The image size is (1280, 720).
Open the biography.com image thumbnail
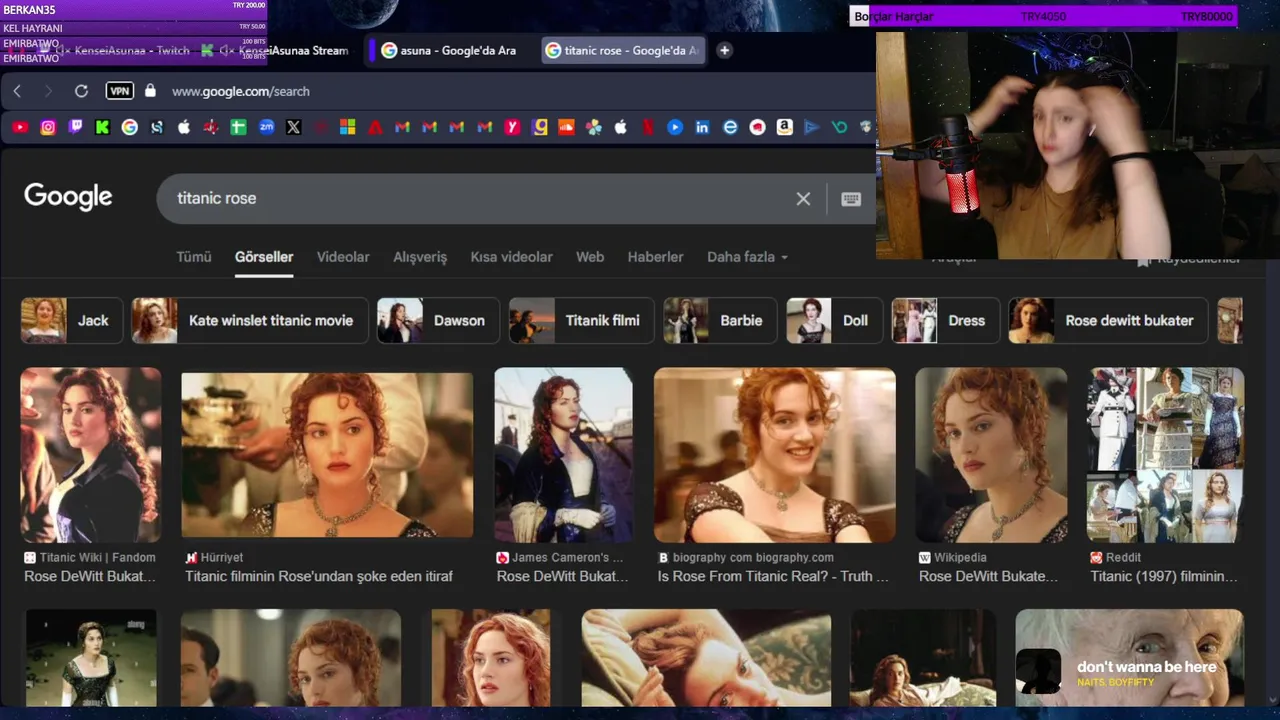(775, 455)
